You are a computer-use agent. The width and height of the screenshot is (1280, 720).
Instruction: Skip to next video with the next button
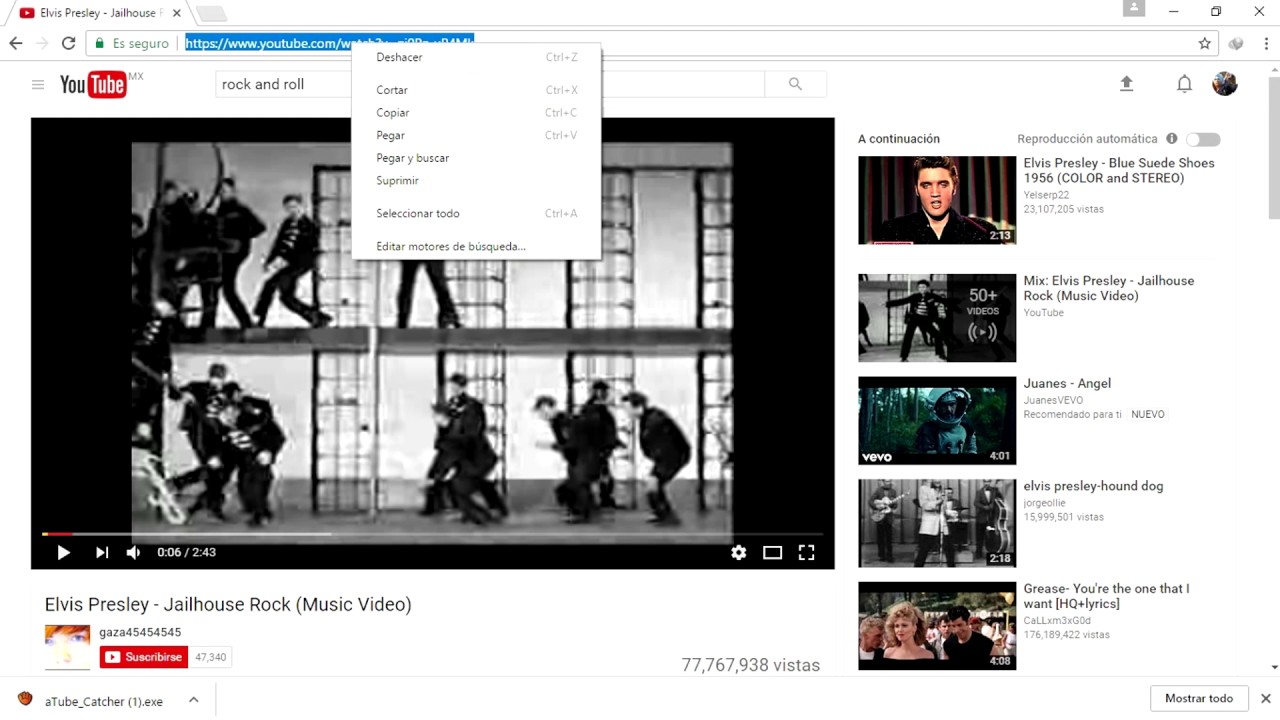click(x=101, y=552)
